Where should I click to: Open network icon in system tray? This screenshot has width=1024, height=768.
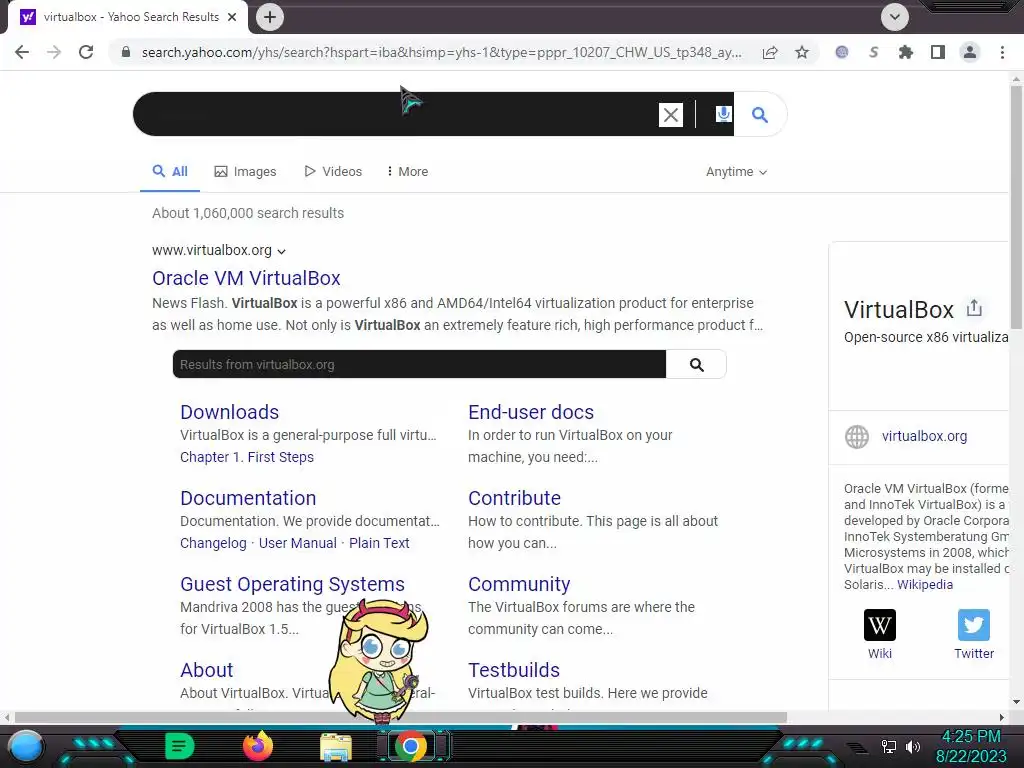pyautogui.click(x=888, y=746)
